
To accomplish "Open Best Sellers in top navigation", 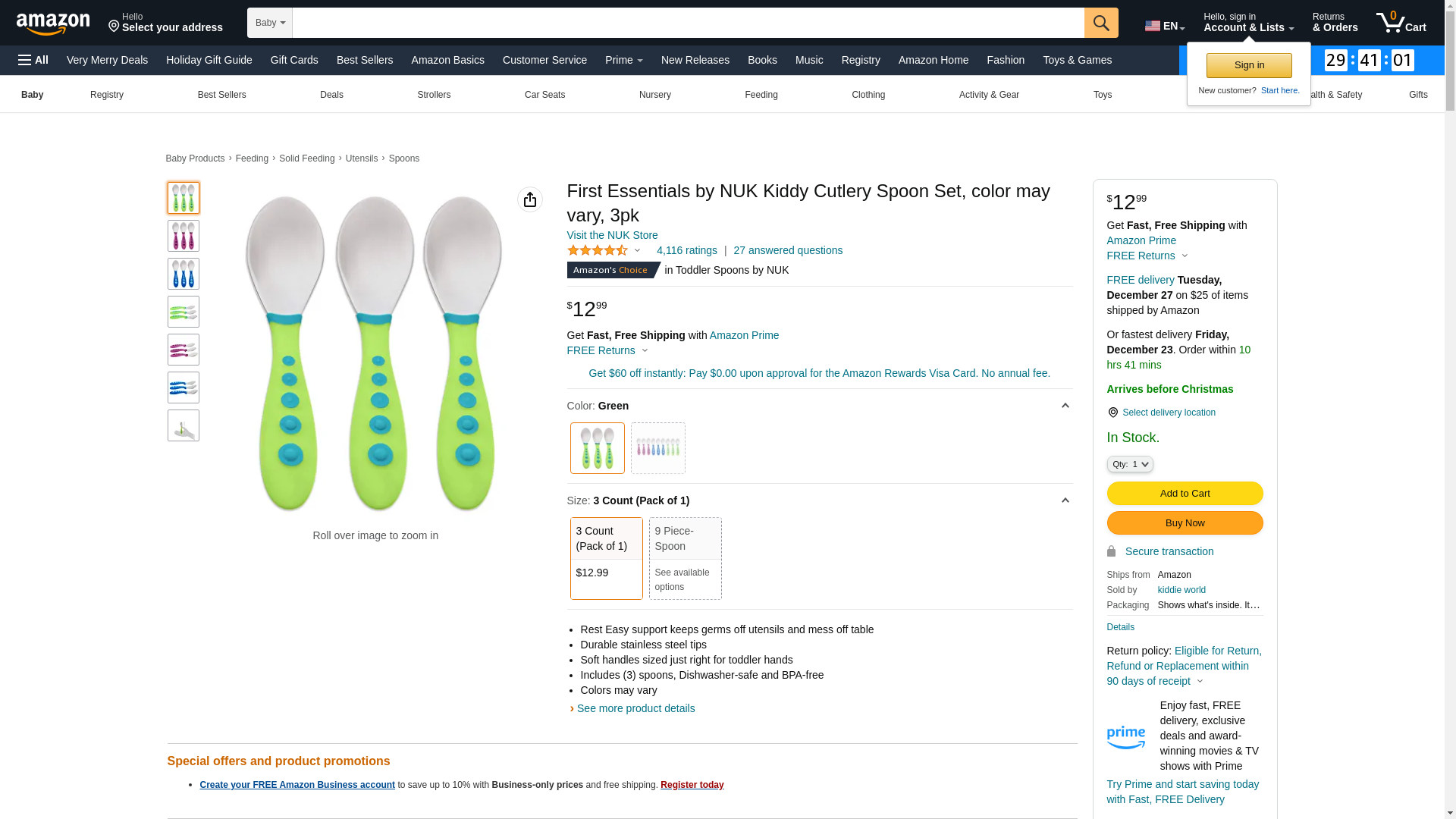I will click(x=365, y=60).
